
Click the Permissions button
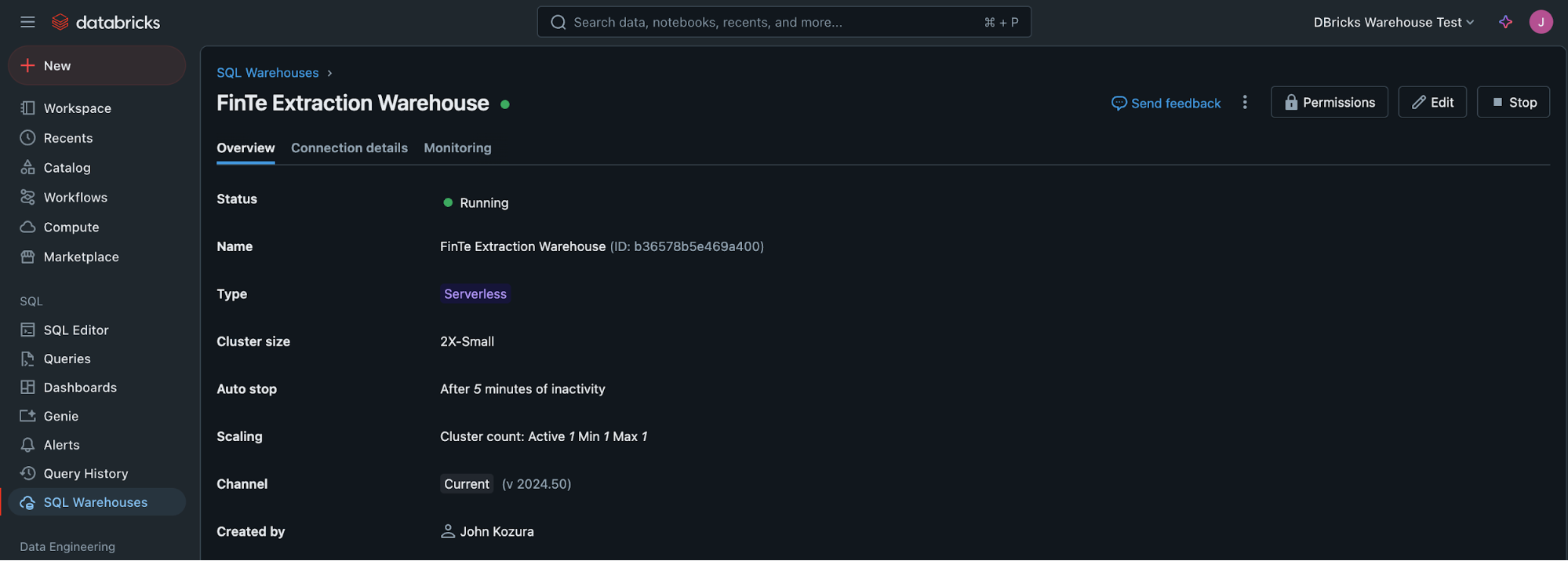(x=1329, y=102)
